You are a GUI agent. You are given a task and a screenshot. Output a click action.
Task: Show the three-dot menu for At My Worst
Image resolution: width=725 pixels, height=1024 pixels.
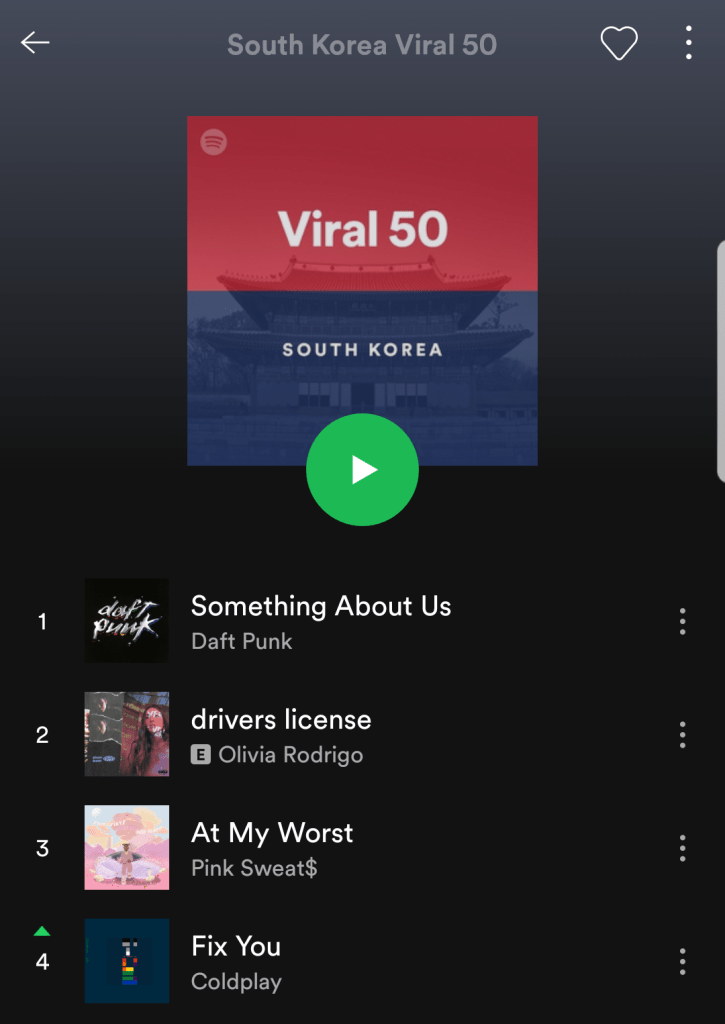click(x=683, y=848)
